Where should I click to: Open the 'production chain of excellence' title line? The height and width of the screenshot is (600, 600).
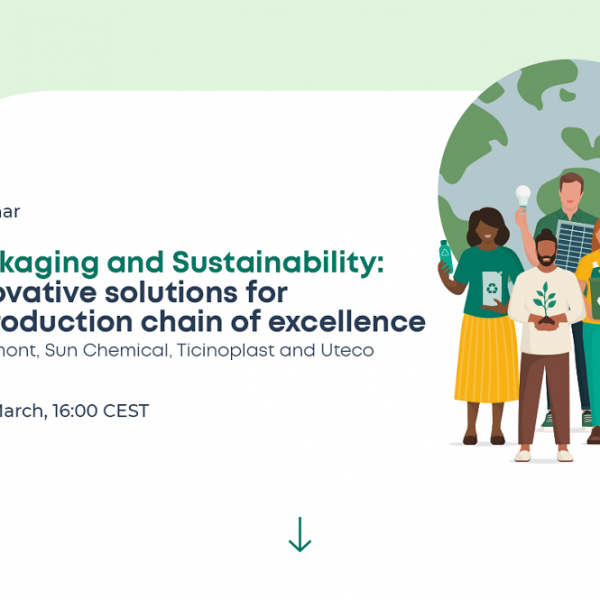click(x=212, y=322)
